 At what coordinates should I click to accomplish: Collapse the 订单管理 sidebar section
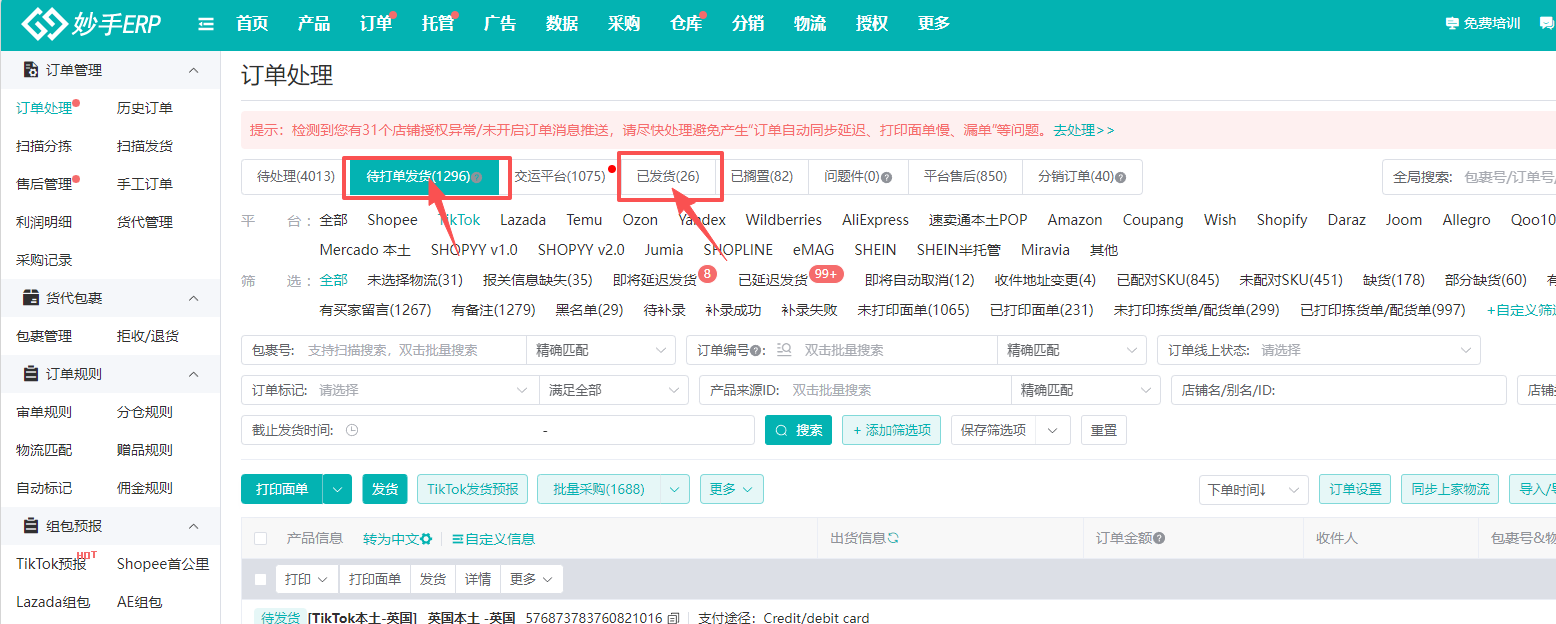pos(194,70)
